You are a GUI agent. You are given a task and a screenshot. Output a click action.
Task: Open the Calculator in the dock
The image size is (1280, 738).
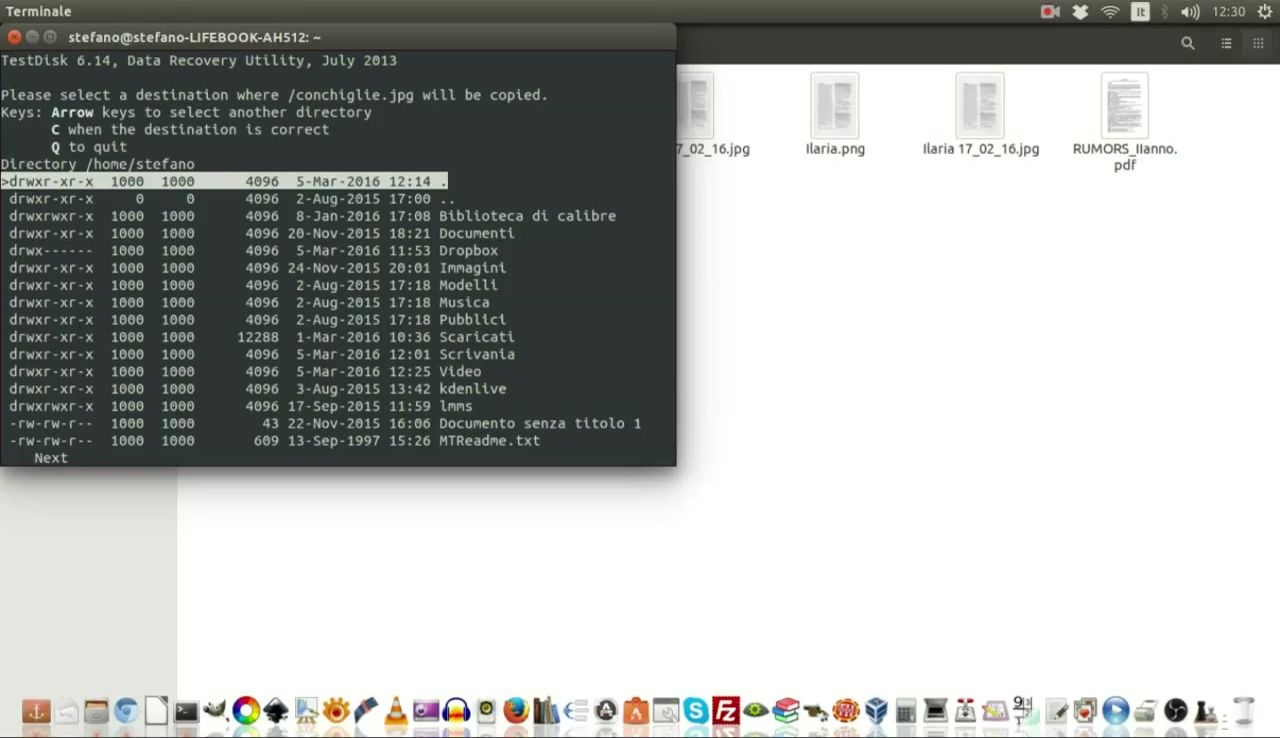(906, 711)
